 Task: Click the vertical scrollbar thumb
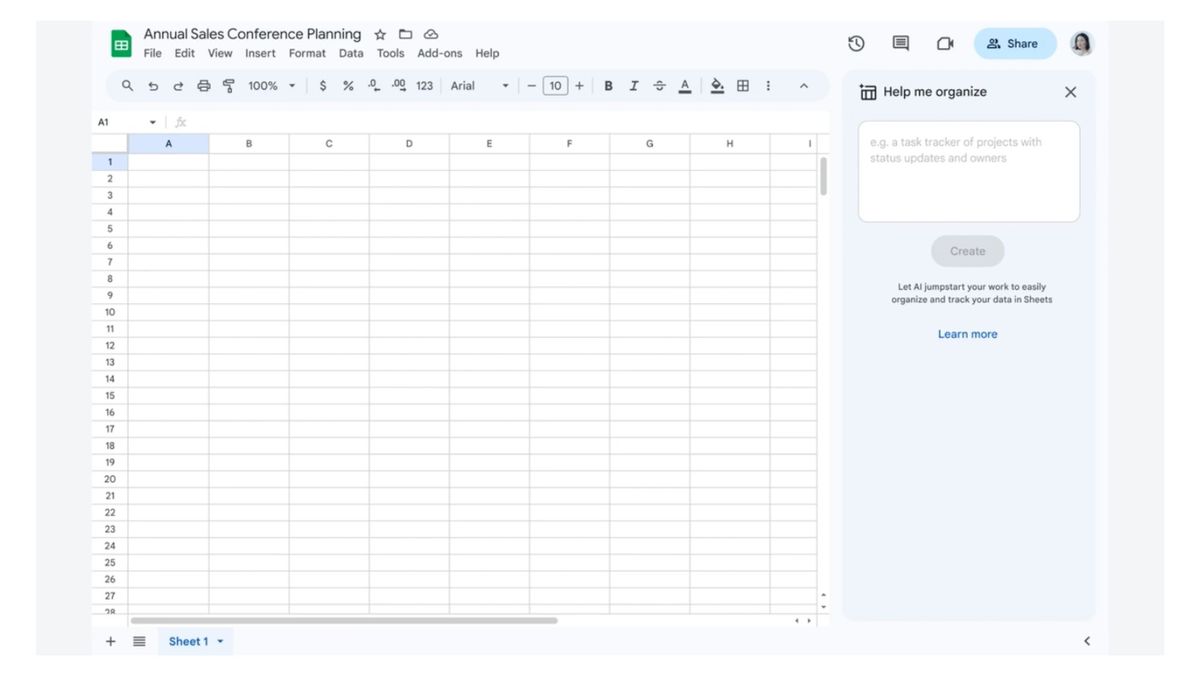point(823,176)
